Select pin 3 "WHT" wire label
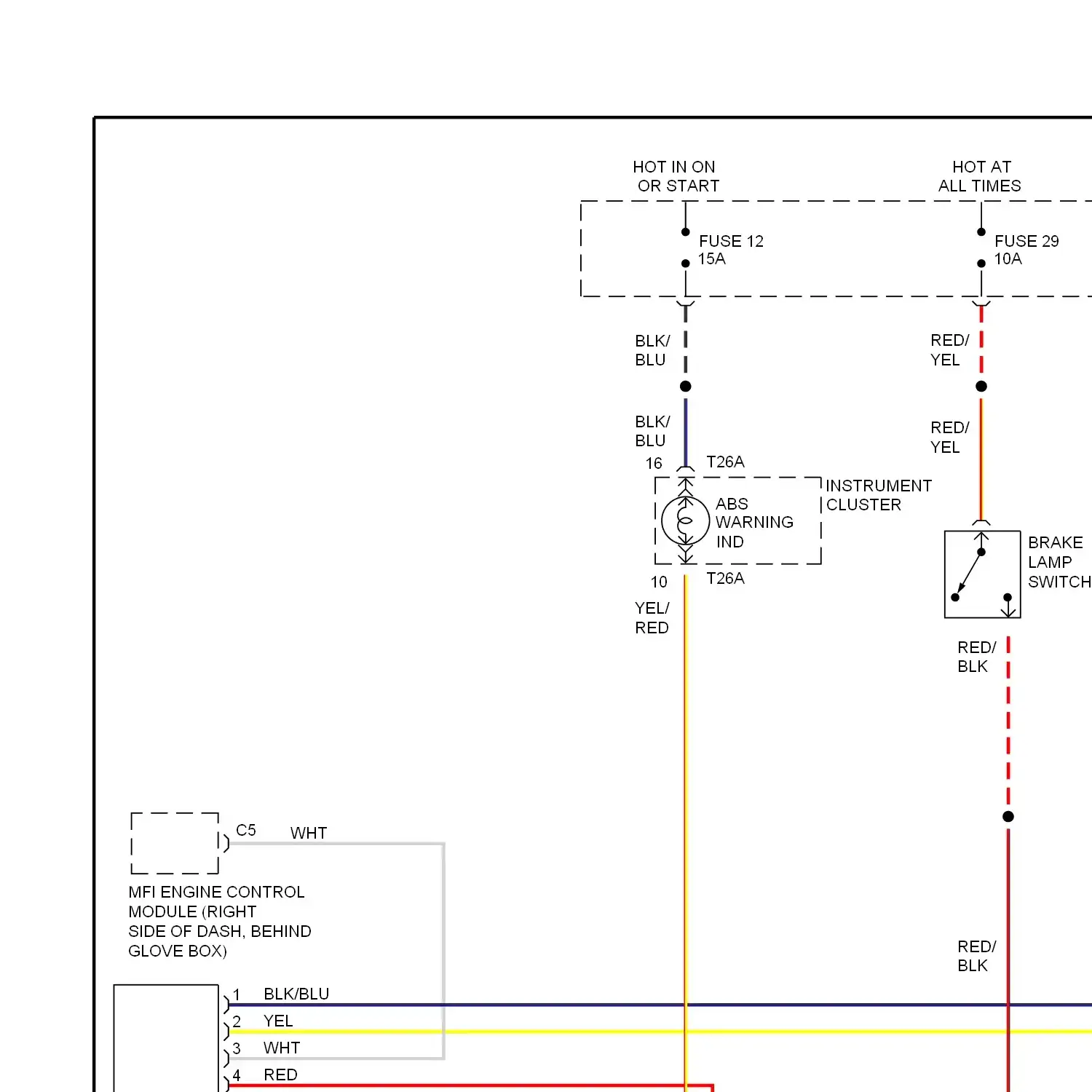 click(282, 1048)
